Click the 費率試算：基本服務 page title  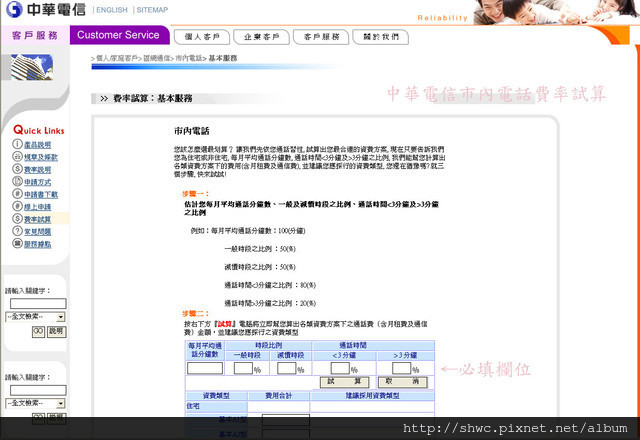point(153,98)
